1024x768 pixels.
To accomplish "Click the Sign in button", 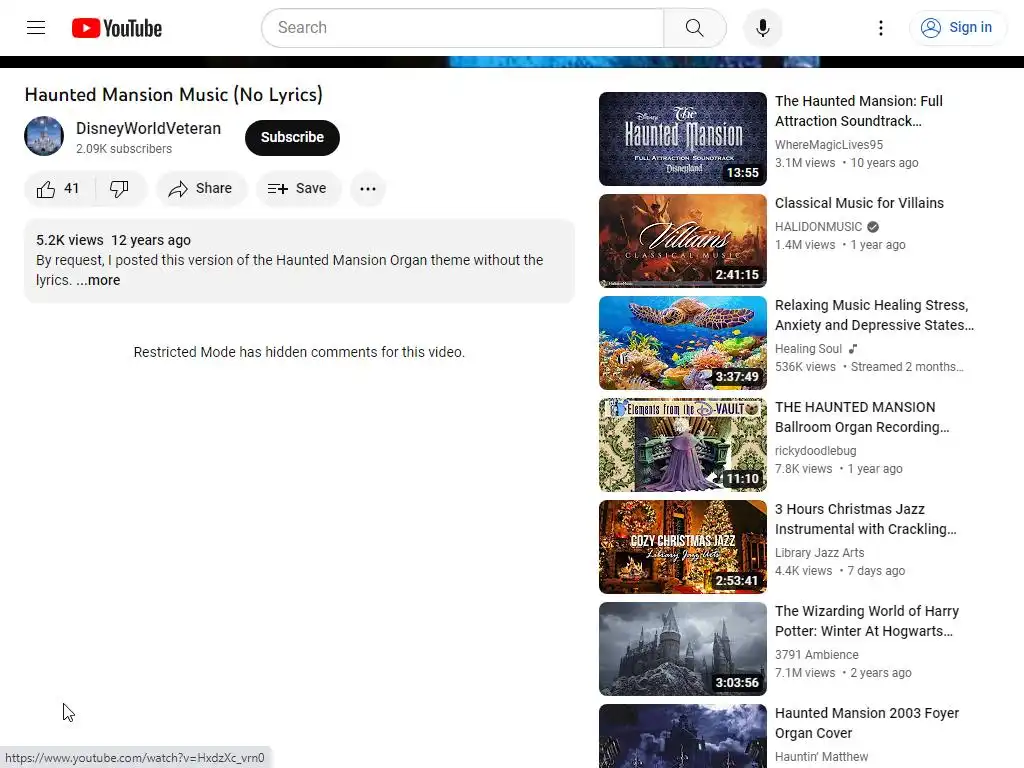I will (957, 27).
